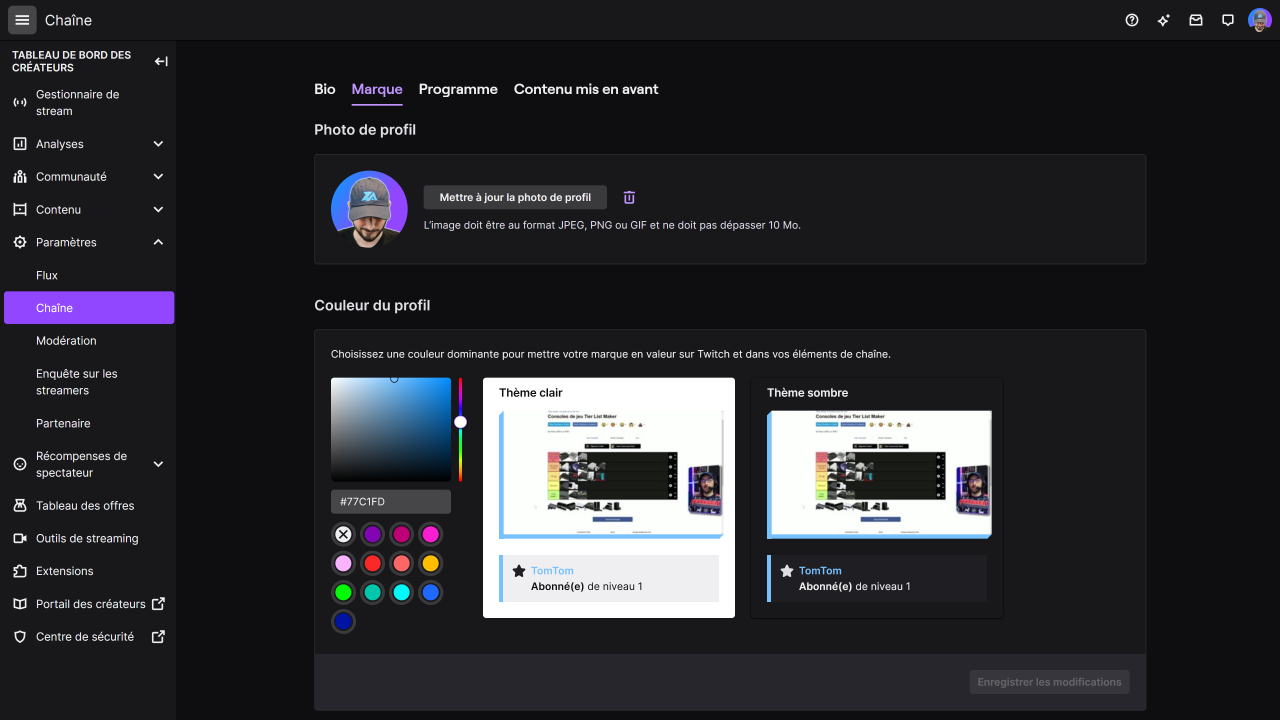Expand the Analyses sidebar section
The width and height of the screenshot is (1280, 720).
[158, 144]
